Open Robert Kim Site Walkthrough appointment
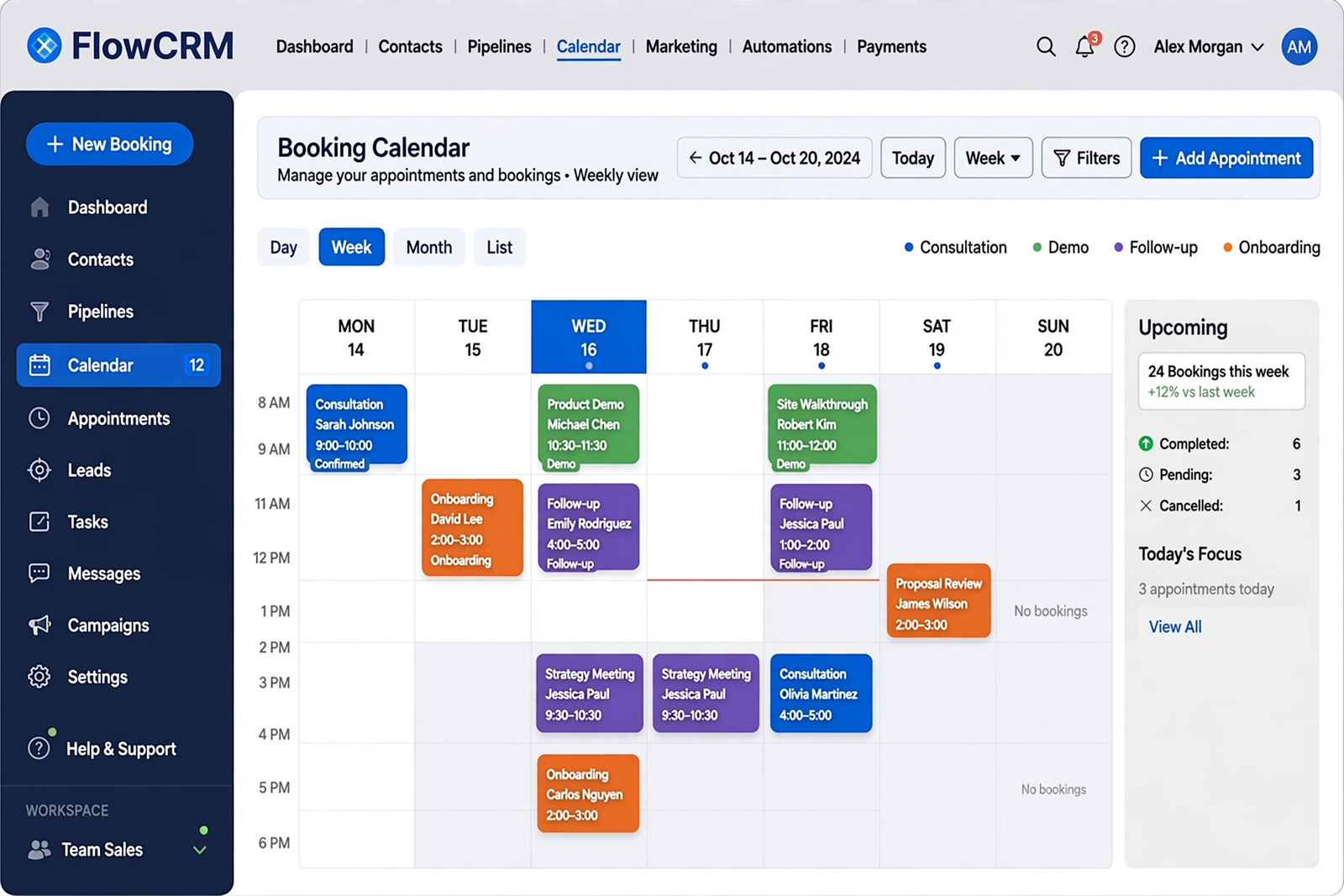The image size is (1344, 896). coord(822,427)
